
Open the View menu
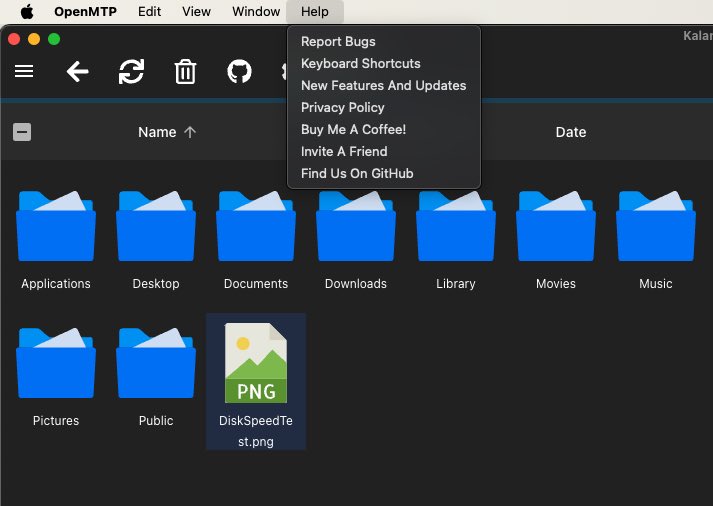click(x=196, y=11)
